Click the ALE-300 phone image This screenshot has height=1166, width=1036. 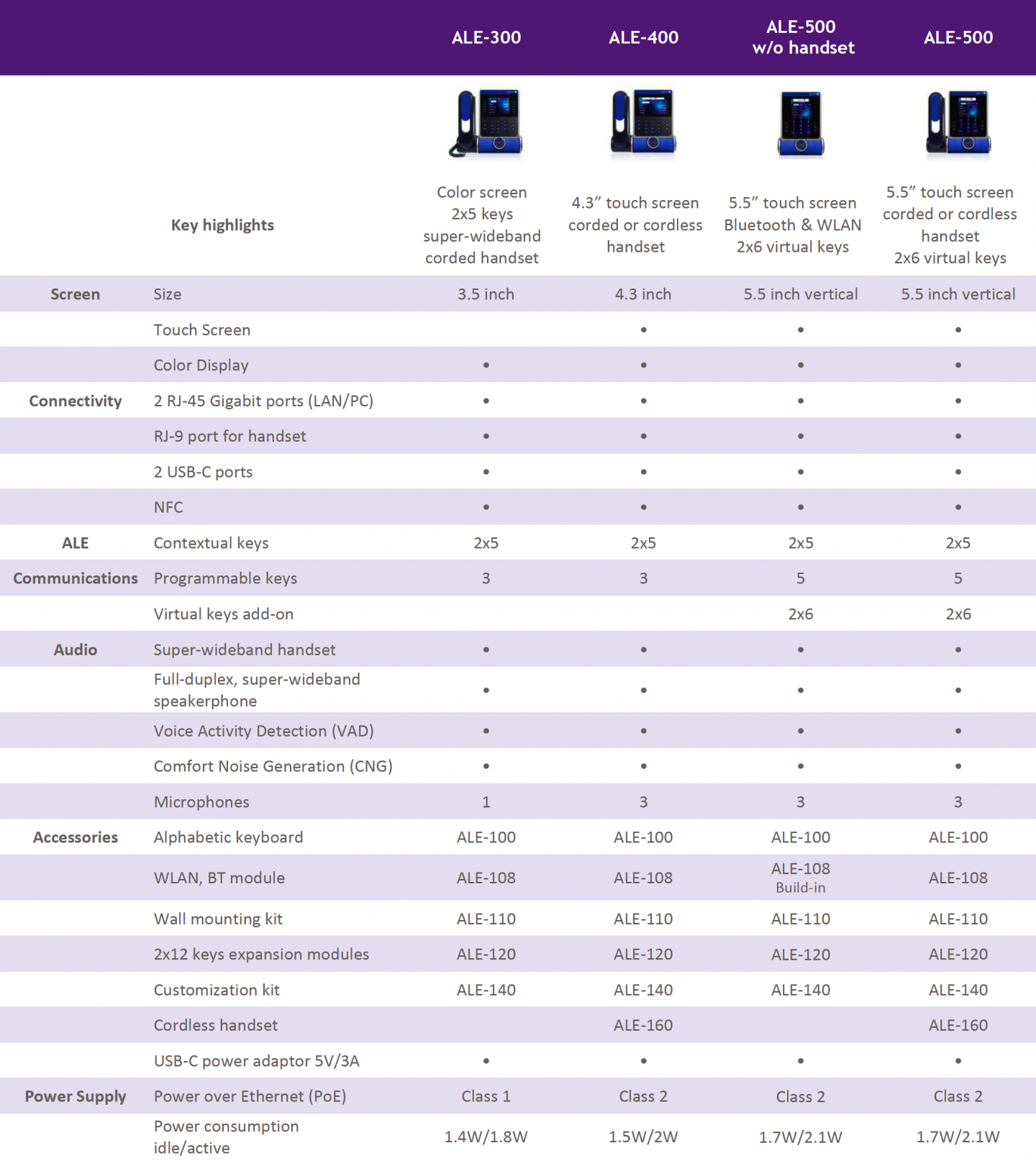coord(486,123)
